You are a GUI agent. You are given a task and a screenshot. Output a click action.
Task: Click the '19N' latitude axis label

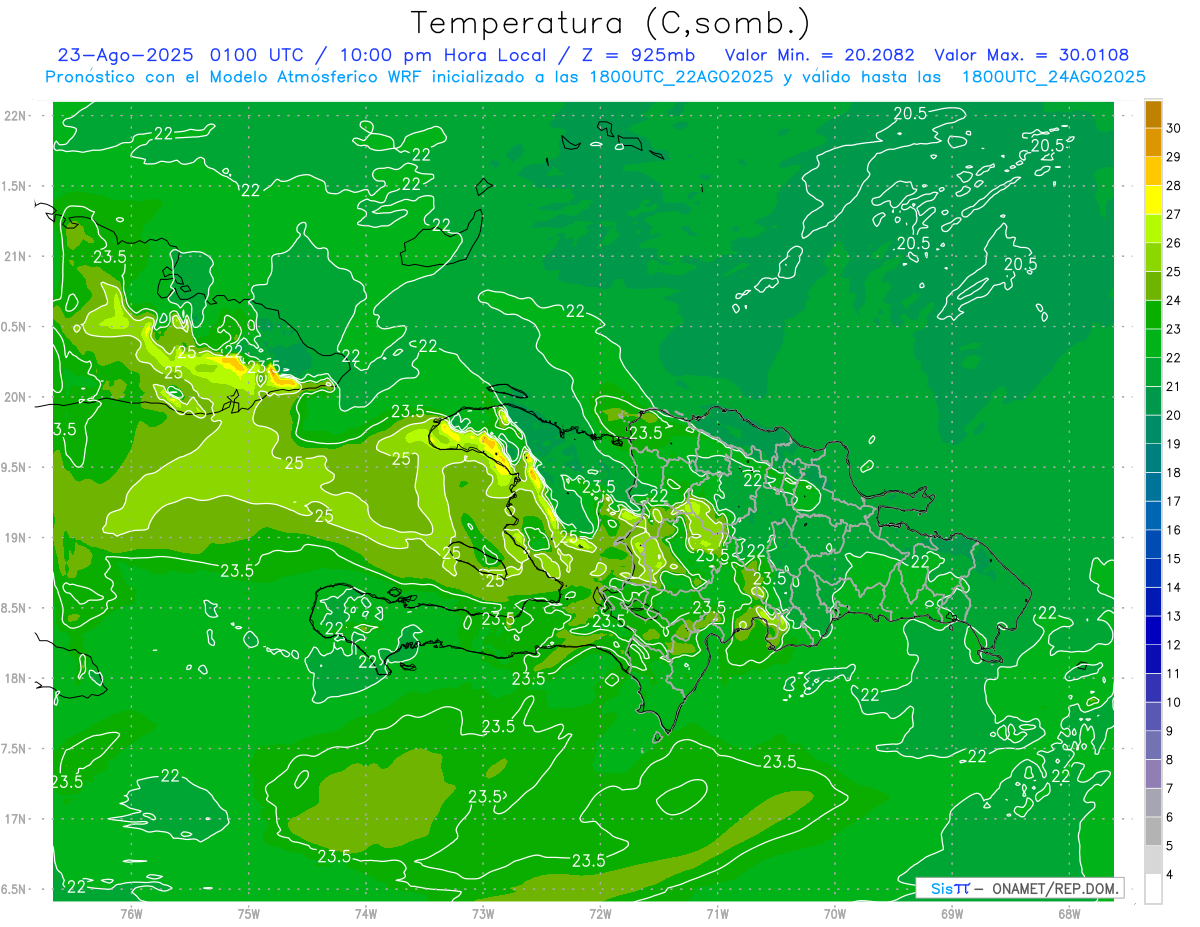pyautogui.click(x=15, y=538)
